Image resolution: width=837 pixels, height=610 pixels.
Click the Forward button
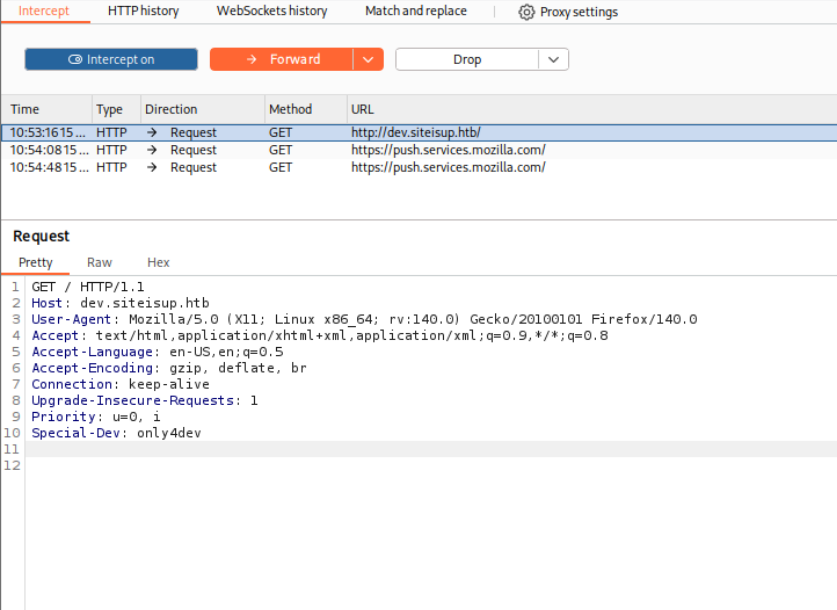(282, 60)
